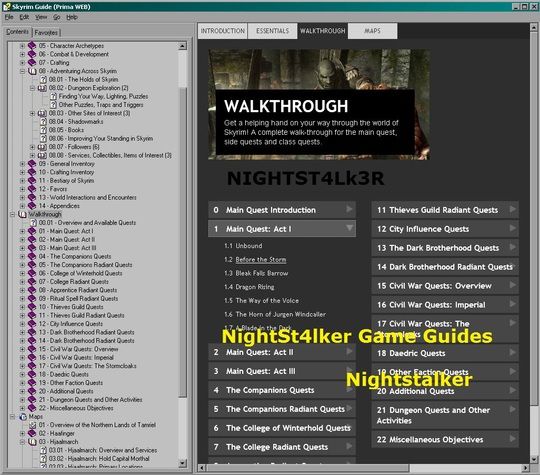Screen dimensions: 540x475
Task: Click the open book icon next to Walkthrough
Action: coord(22,214)
